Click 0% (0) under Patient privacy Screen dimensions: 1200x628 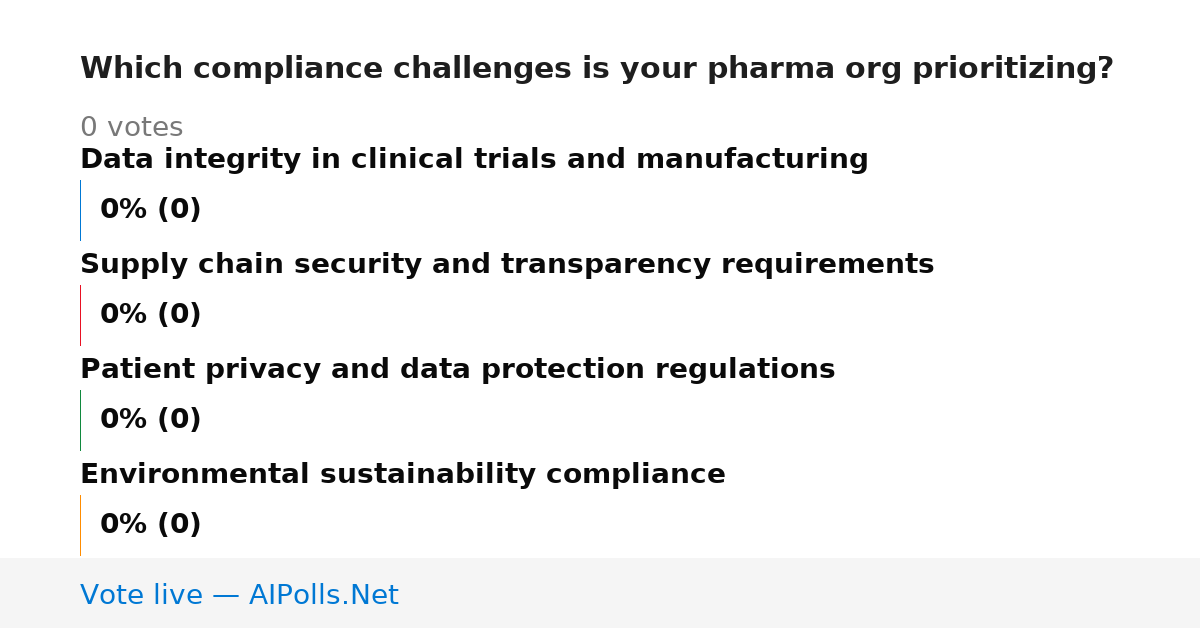pos(151,420)
